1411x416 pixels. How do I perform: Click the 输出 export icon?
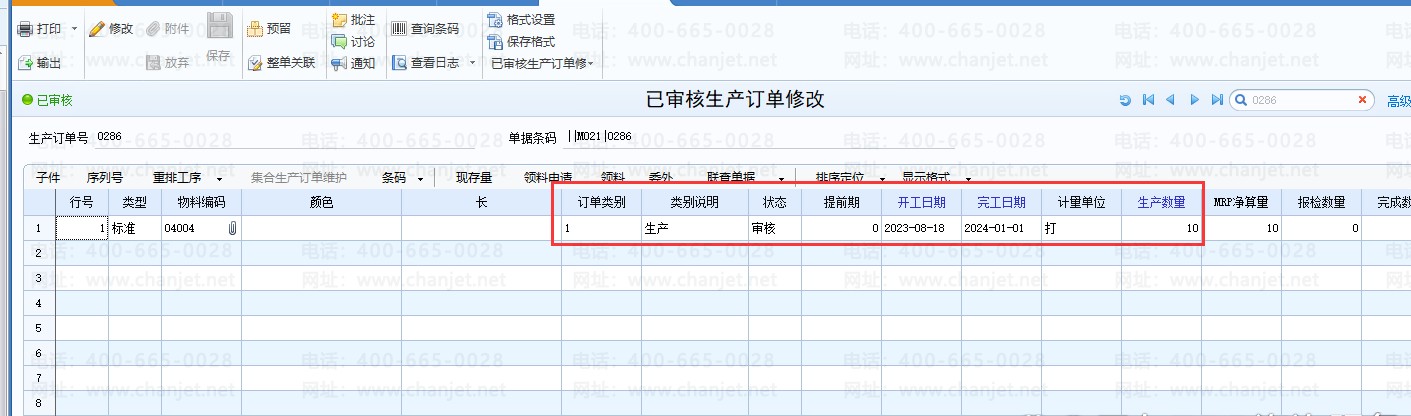point(25,63)
